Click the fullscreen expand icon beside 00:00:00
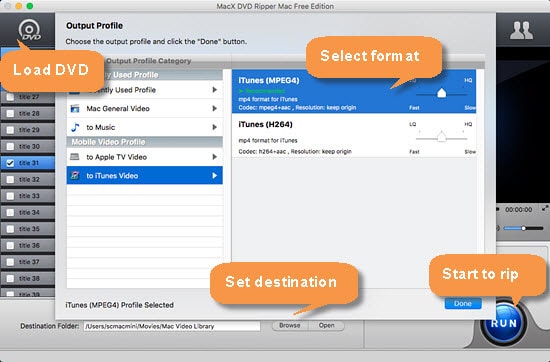 [x=545, y=208]
